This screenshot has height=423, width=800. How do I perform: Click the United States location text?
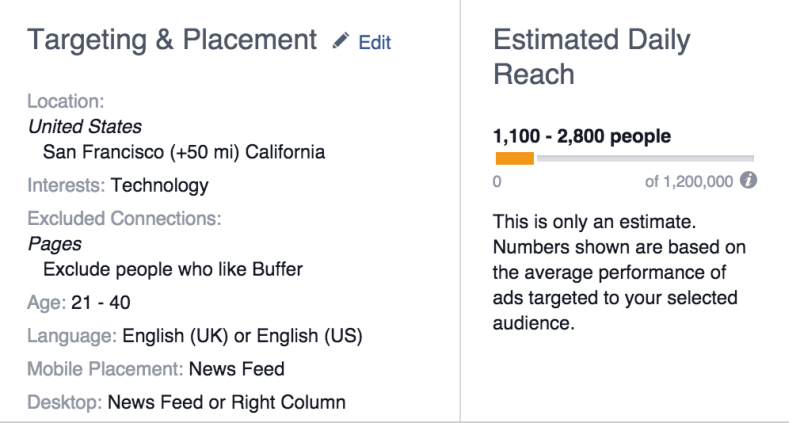coord(85,127)
